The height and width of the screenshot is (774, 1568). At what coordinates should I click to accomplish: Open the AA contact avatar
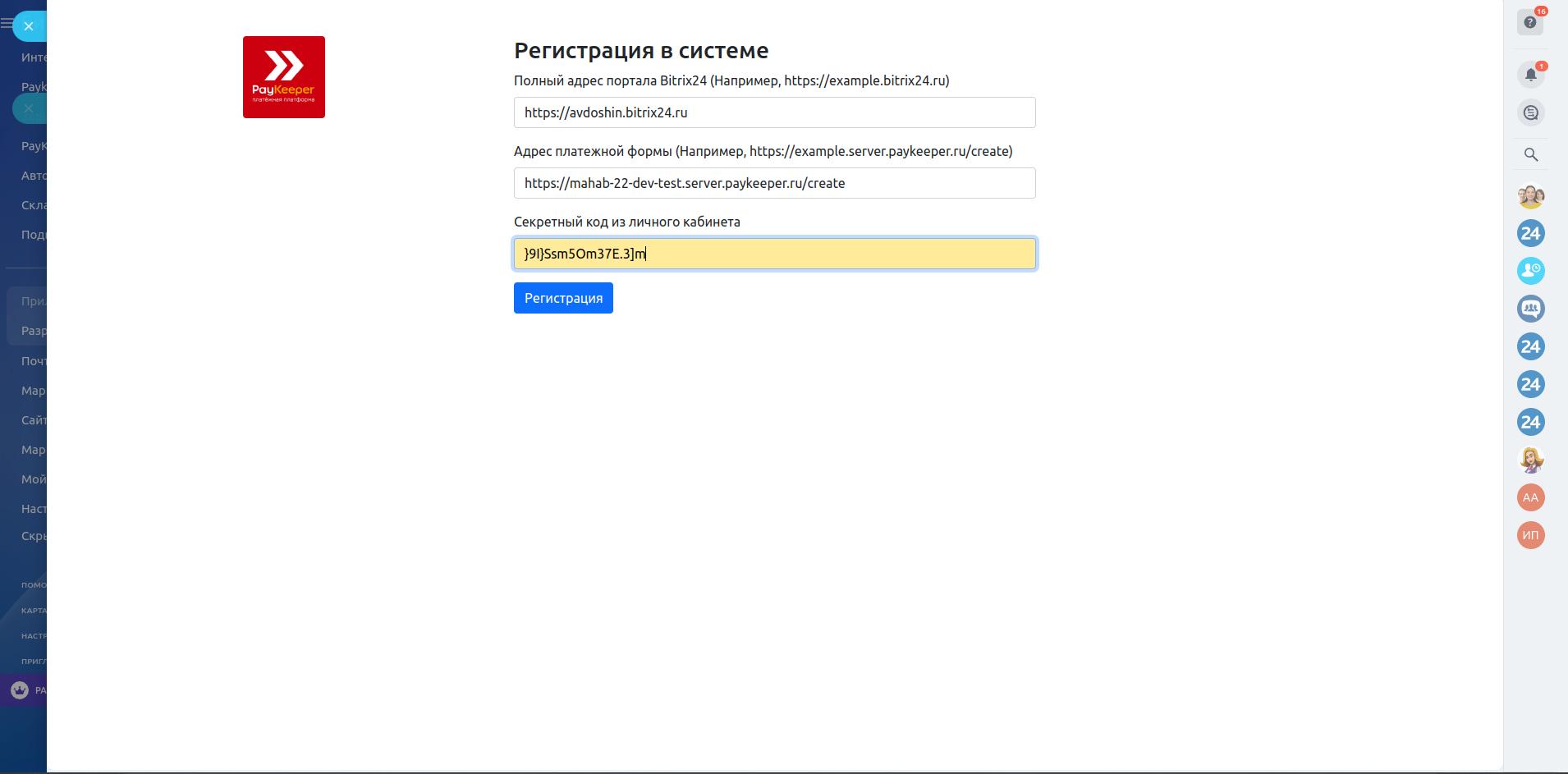click(1530, 497)
